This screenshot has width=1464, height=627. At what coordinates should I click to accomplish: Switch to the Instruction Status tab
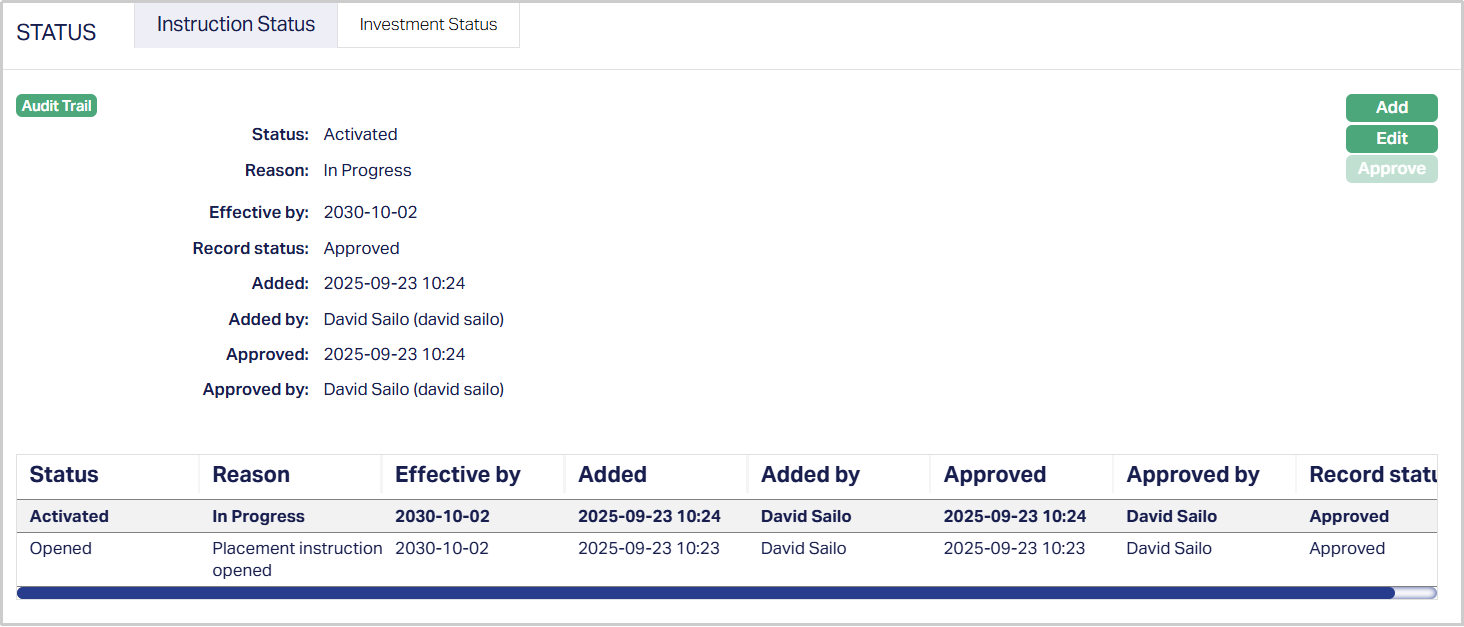point(236,25)
